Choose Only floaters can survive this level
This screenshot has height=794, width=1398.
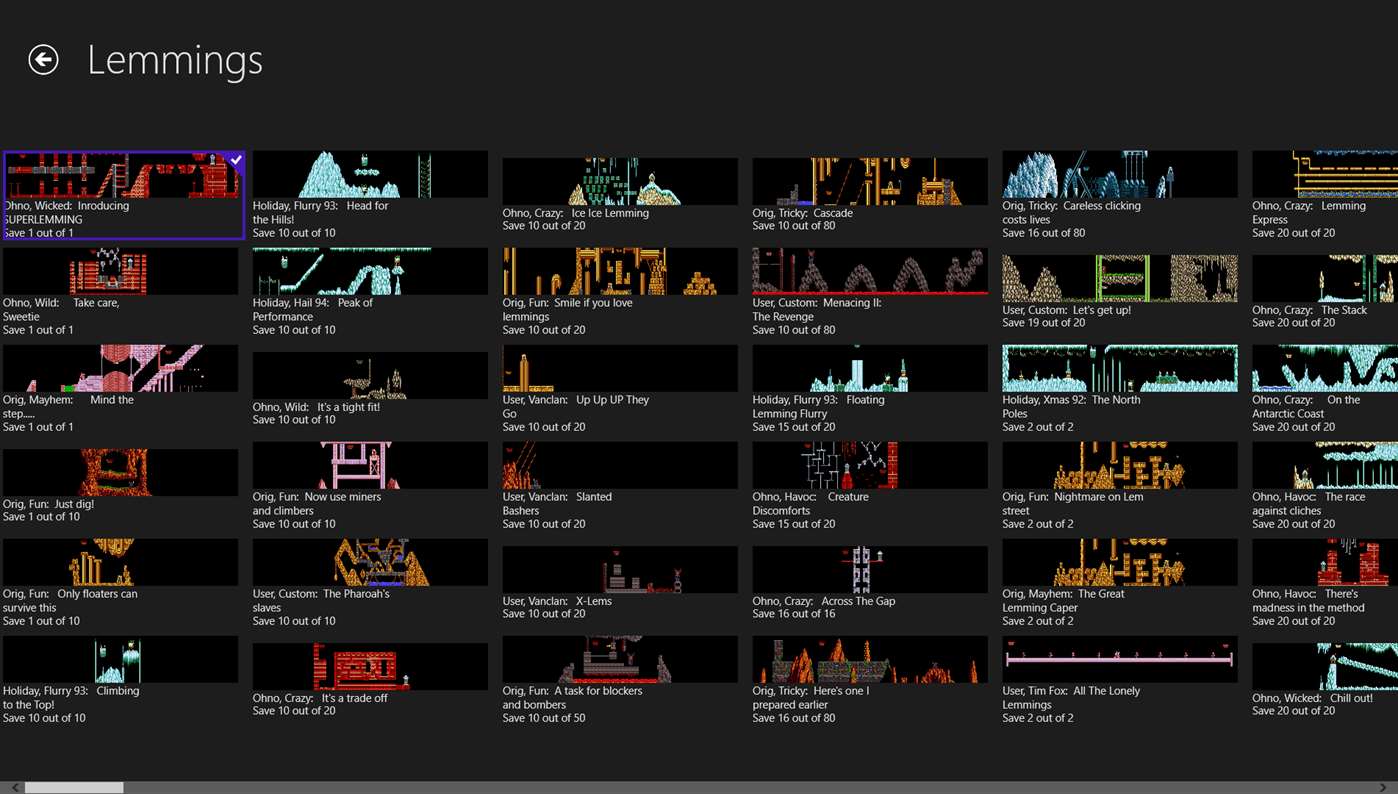[x=120, y=583]
